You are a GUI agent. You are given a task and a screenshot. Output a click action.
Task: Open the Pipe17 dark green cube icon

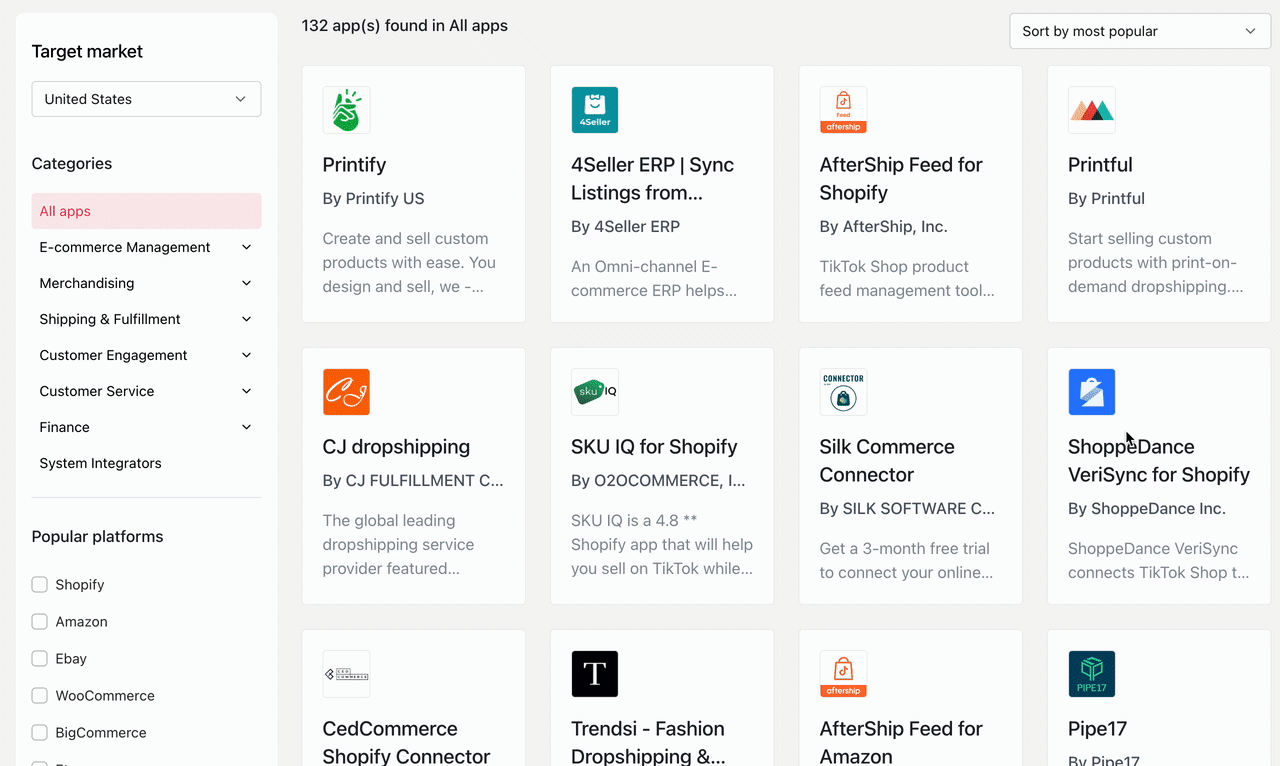pos(1091,674)
